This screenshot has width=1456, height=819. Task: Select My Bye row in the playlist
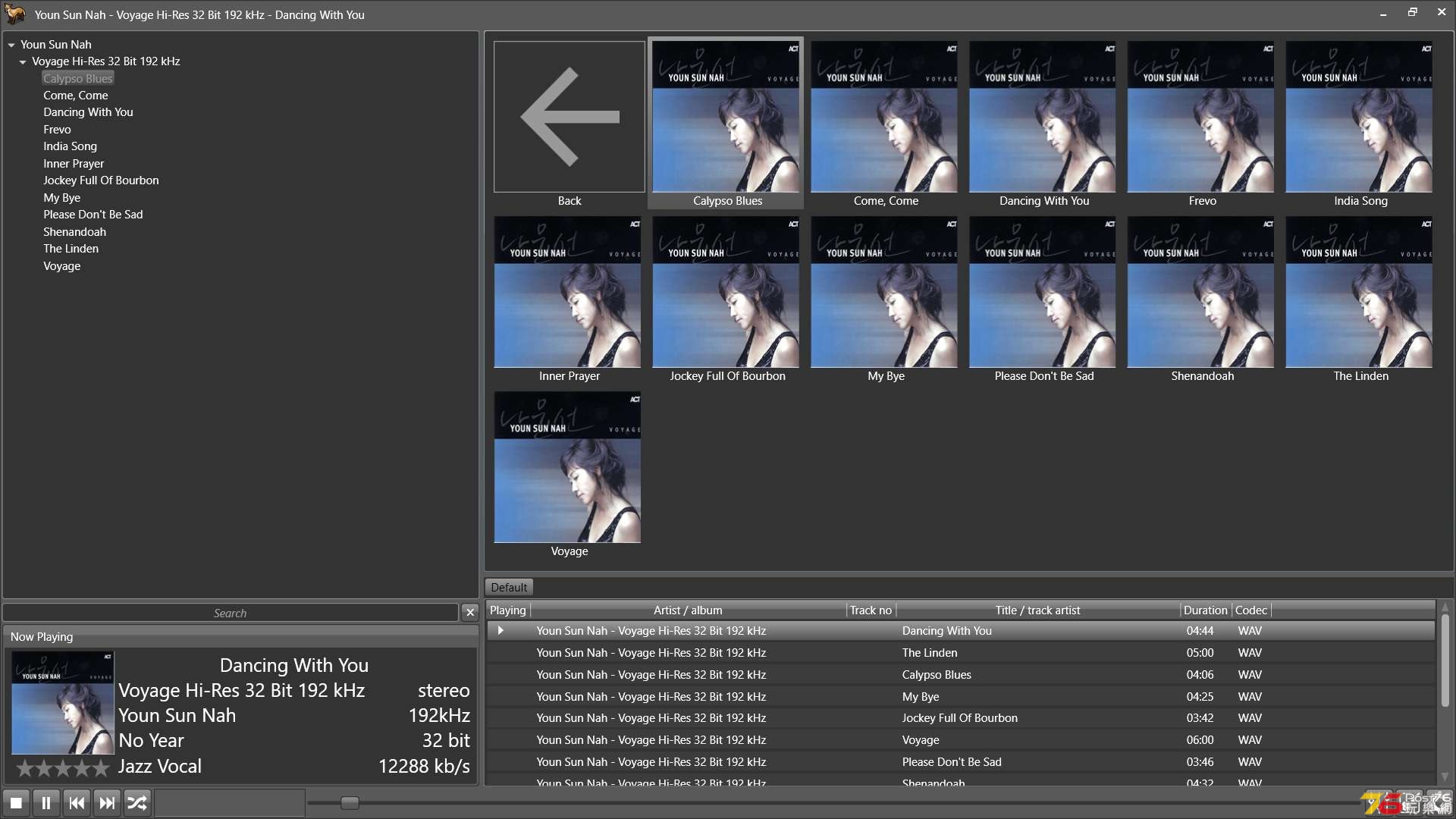pyautogui.click(x=961, y=696)
